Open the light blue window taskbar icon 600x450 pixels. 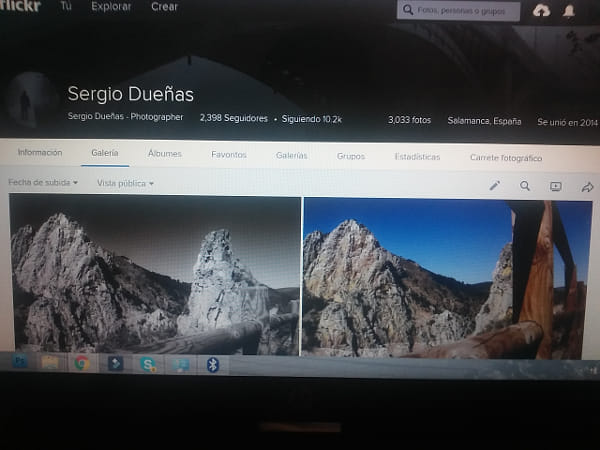181,365
